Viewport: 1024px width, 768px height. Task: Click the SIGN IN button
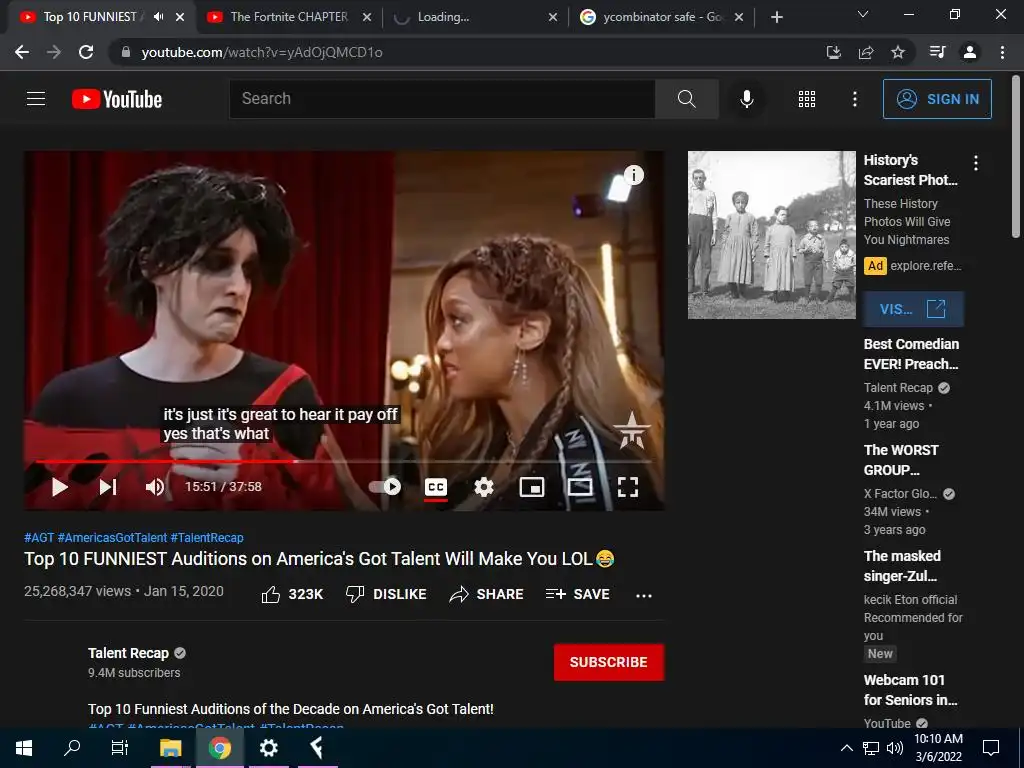coord(937,99)
